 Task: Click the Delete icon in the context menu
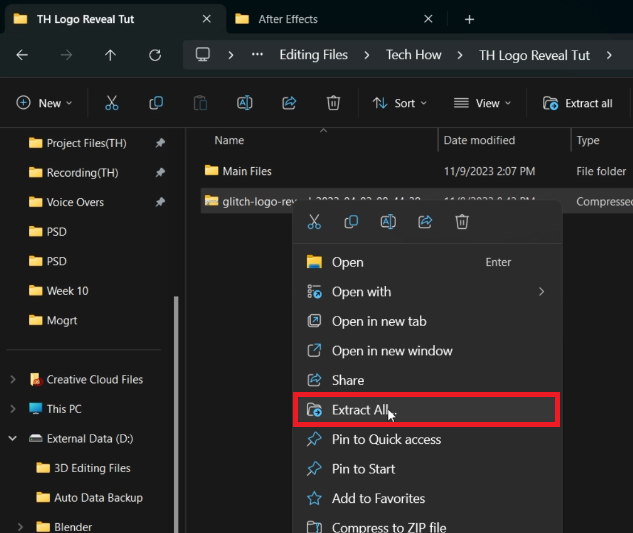[462, 222]
